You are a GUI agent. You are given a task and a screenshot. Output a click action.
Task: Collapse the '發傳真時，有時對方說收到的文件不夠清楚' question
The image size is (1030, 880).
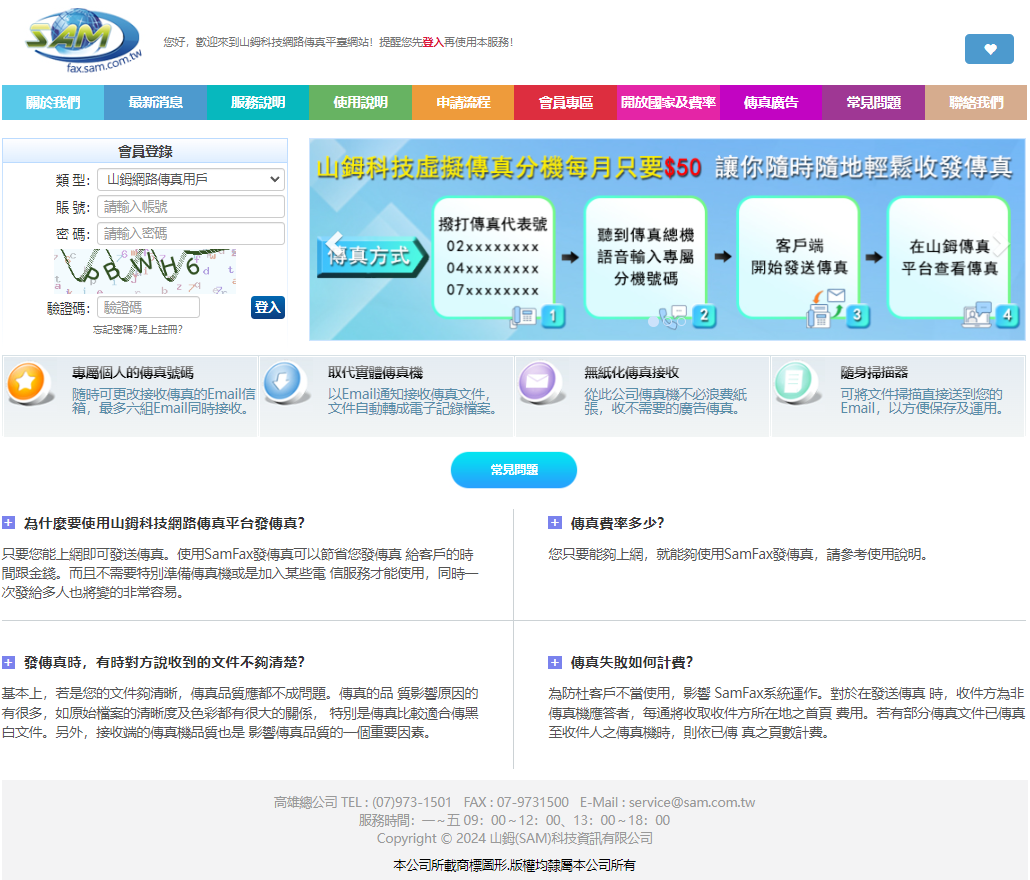(x=9, y=663)
